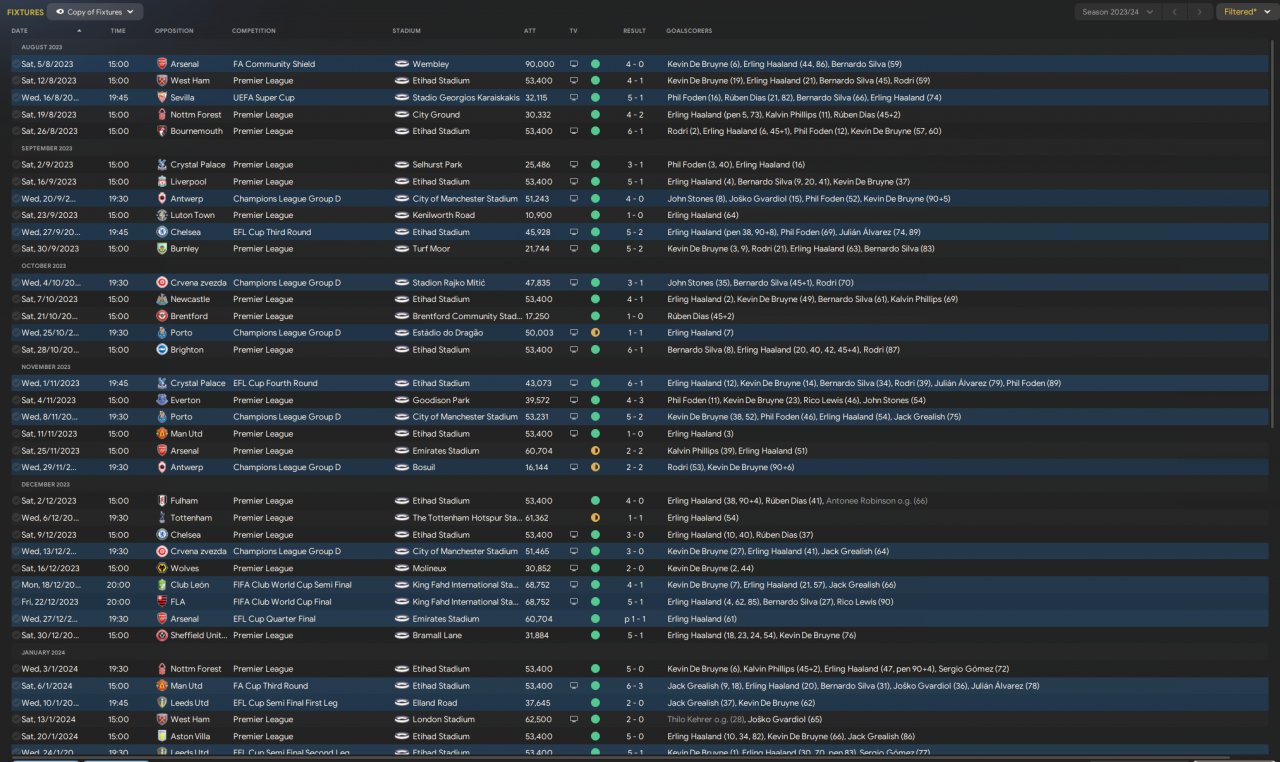
Task: Click the TV icon in the Sevilla row
Action: pos(574,98)
